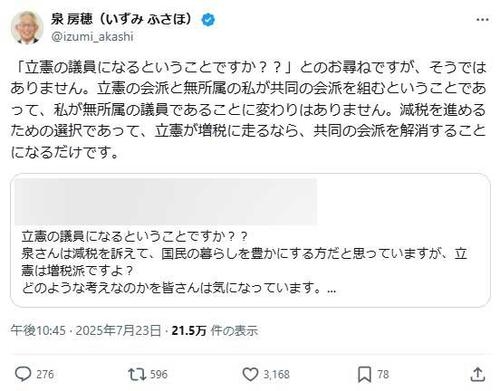This screenshot has width=500, height=391.
Task: Click the main post body text
Action: coord(248,109)
